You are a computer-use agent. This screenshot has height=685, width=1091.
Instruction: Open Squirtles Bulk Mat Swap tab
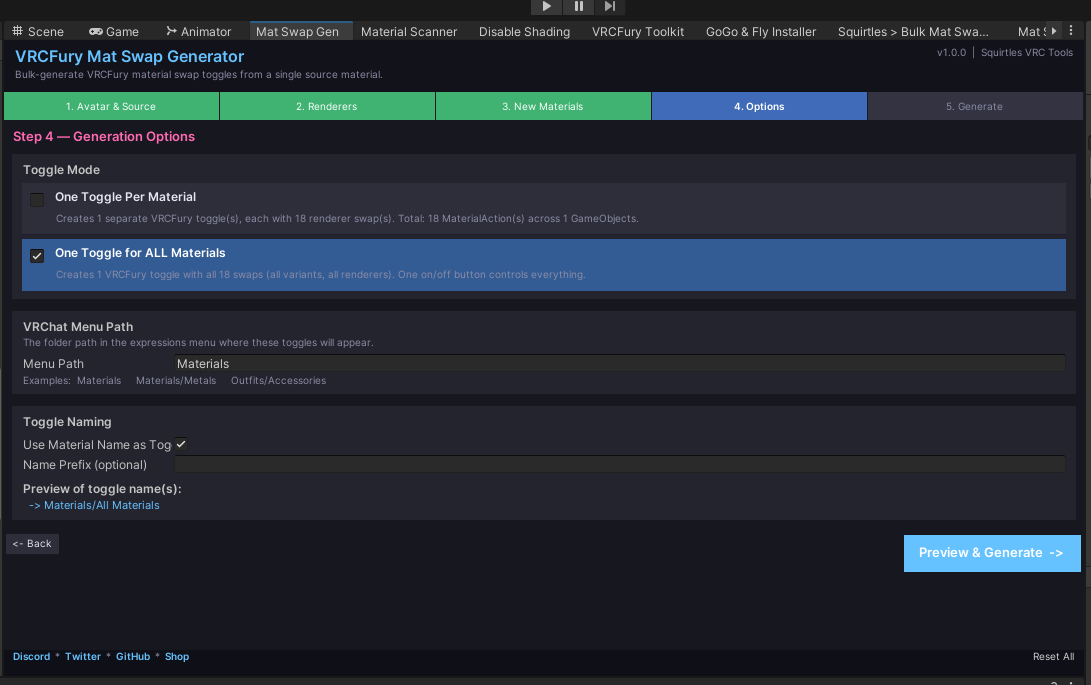(x=914, y=31)
